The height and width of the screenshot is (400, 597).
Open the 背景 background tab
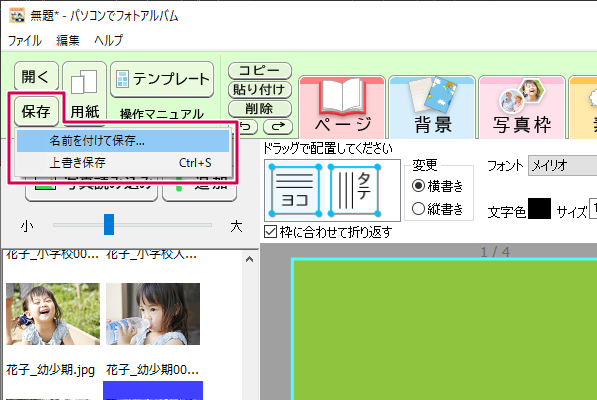pyautogui.click(x=432, y=108)
